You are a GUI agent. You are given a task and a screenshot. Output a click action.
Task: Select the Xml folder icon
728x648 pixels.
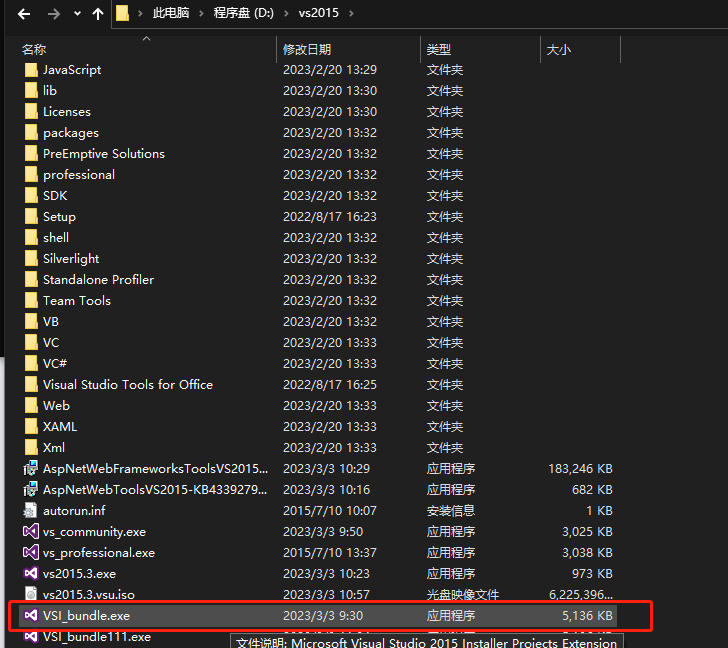31,448
